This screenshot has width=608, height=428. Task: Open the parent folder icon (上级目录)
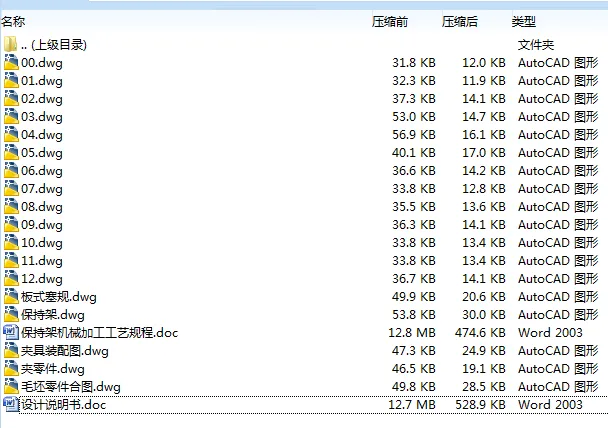[x=11, y=44]
